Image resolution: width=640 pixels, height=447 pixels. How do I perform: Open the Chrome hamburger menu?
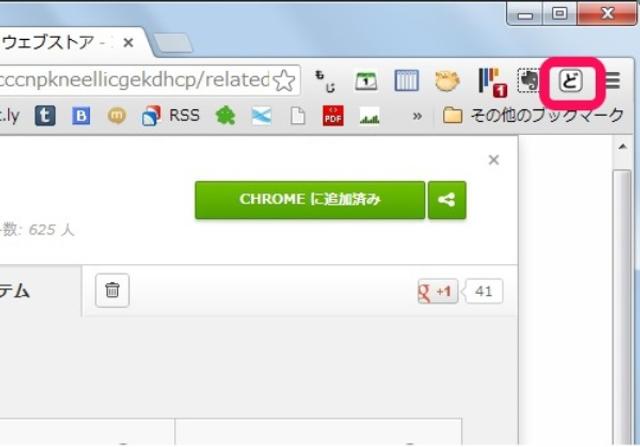click(x=613, y=80)
